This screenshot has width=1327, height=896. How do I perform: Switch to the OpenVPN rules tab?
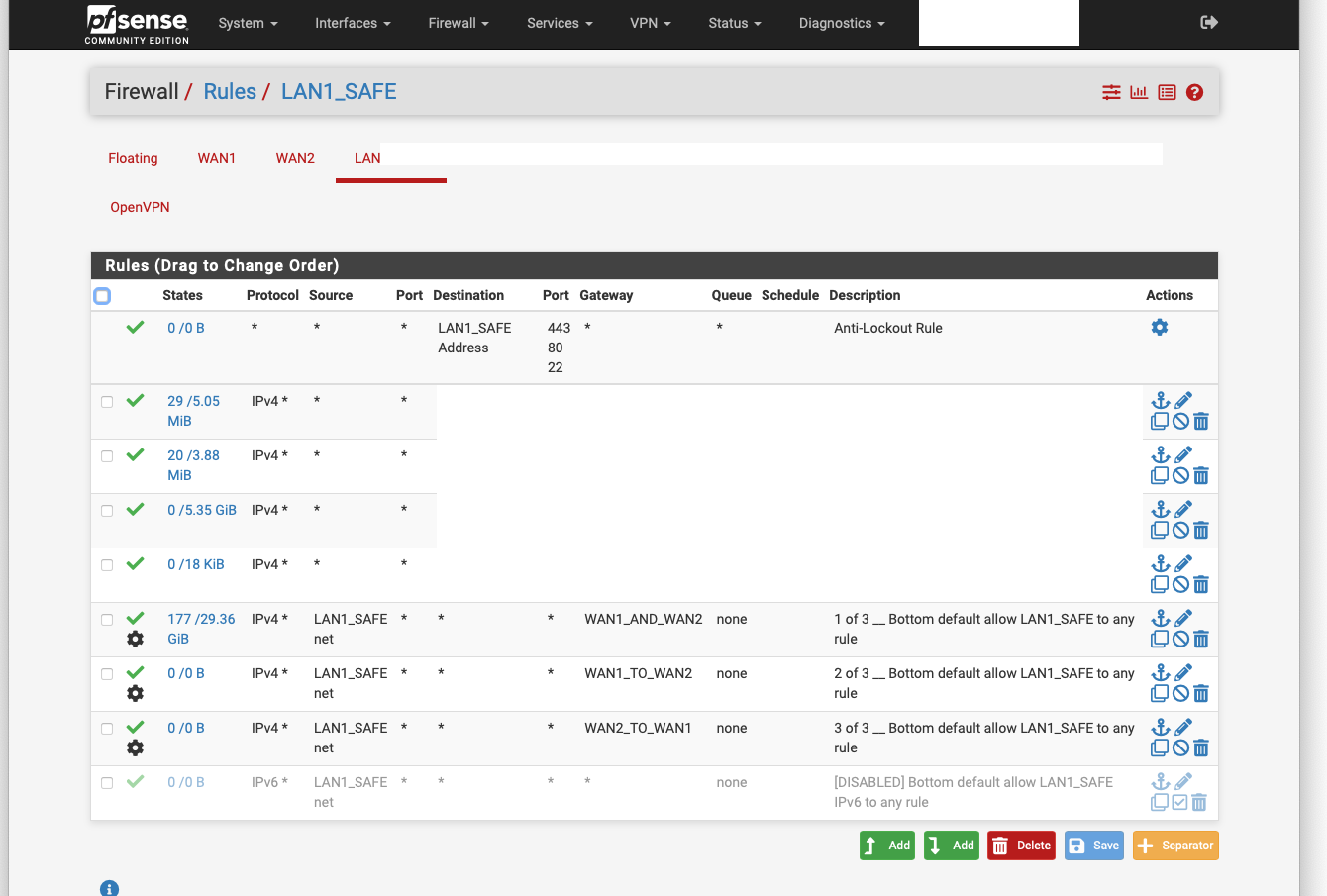coord(140,207)
